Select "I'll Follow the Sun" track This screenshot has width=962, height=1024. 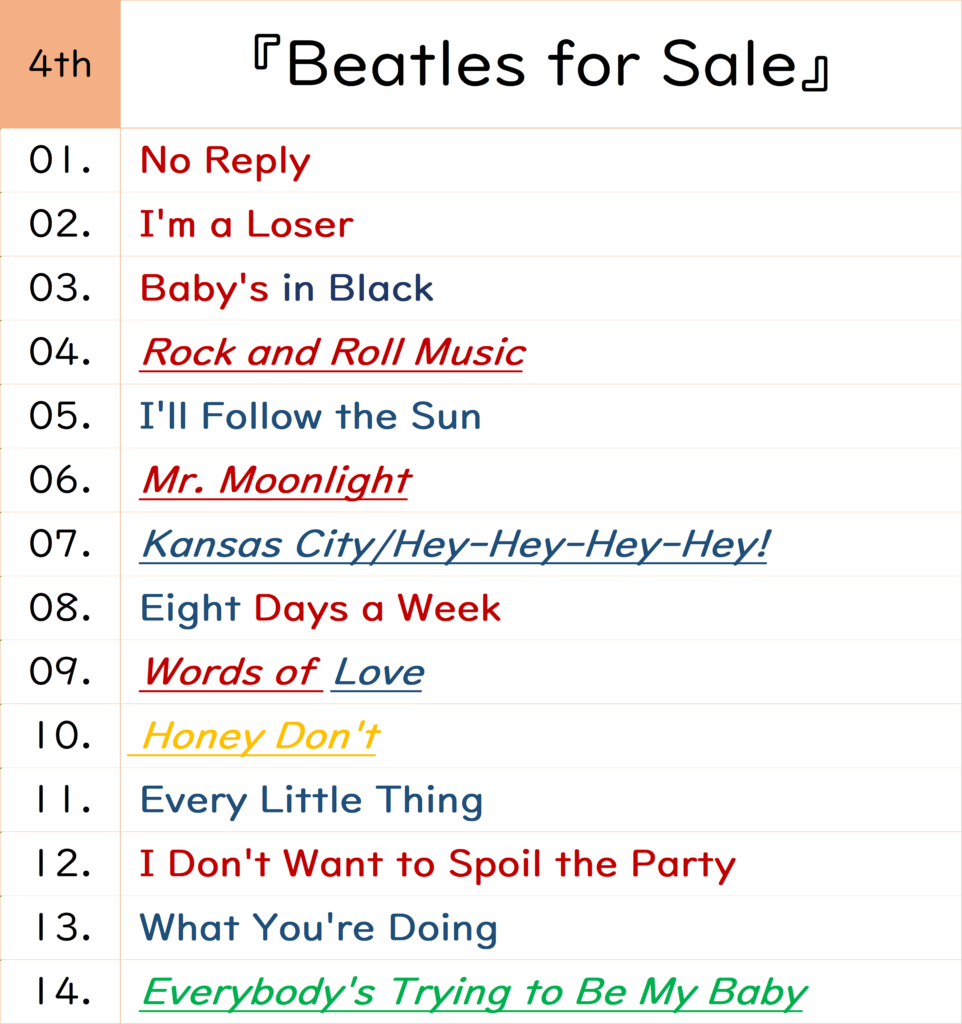[x=310, y=417]
